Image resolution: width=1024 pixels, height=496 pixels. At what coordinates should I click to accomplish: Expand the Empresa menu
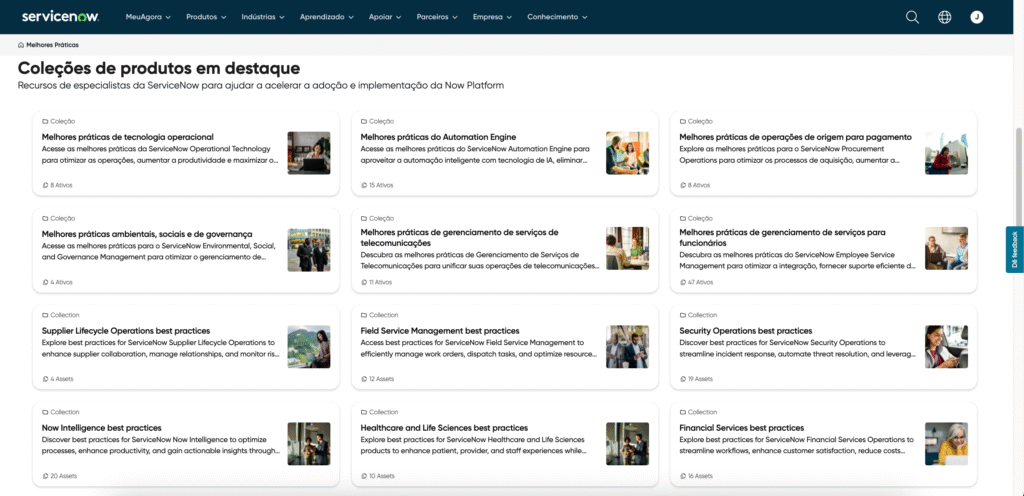[x=492, y=17]
